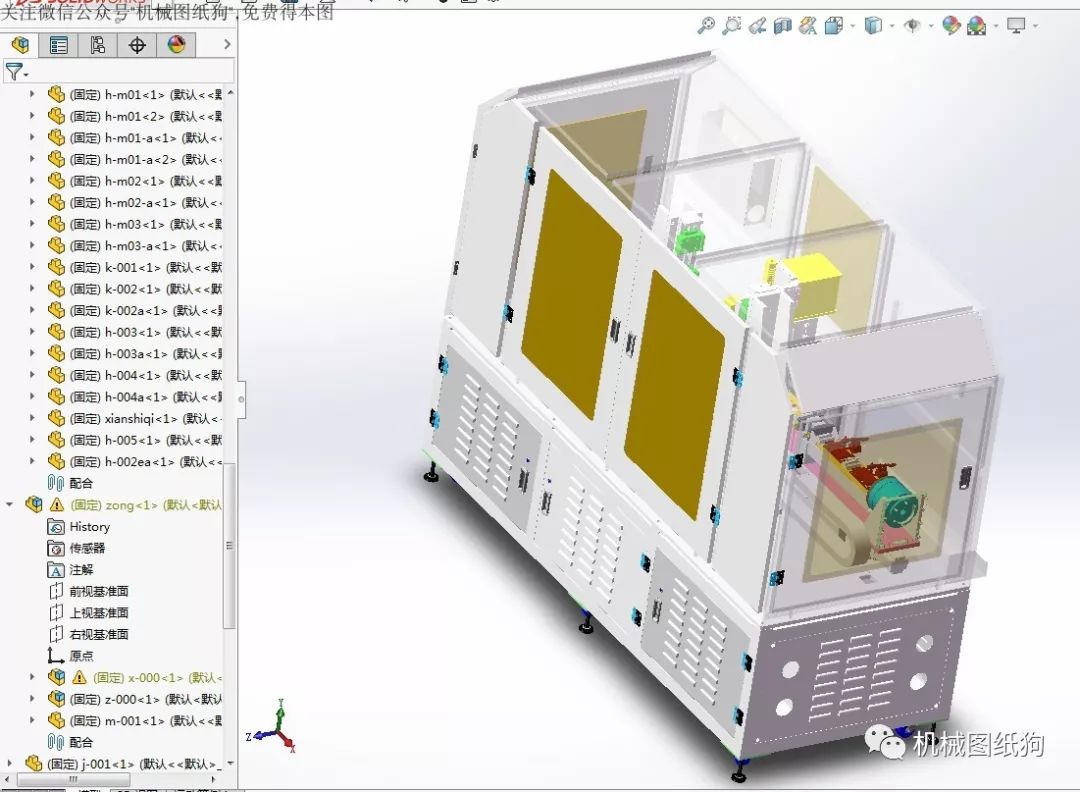Activate the Section View tool

pos(782,26)
